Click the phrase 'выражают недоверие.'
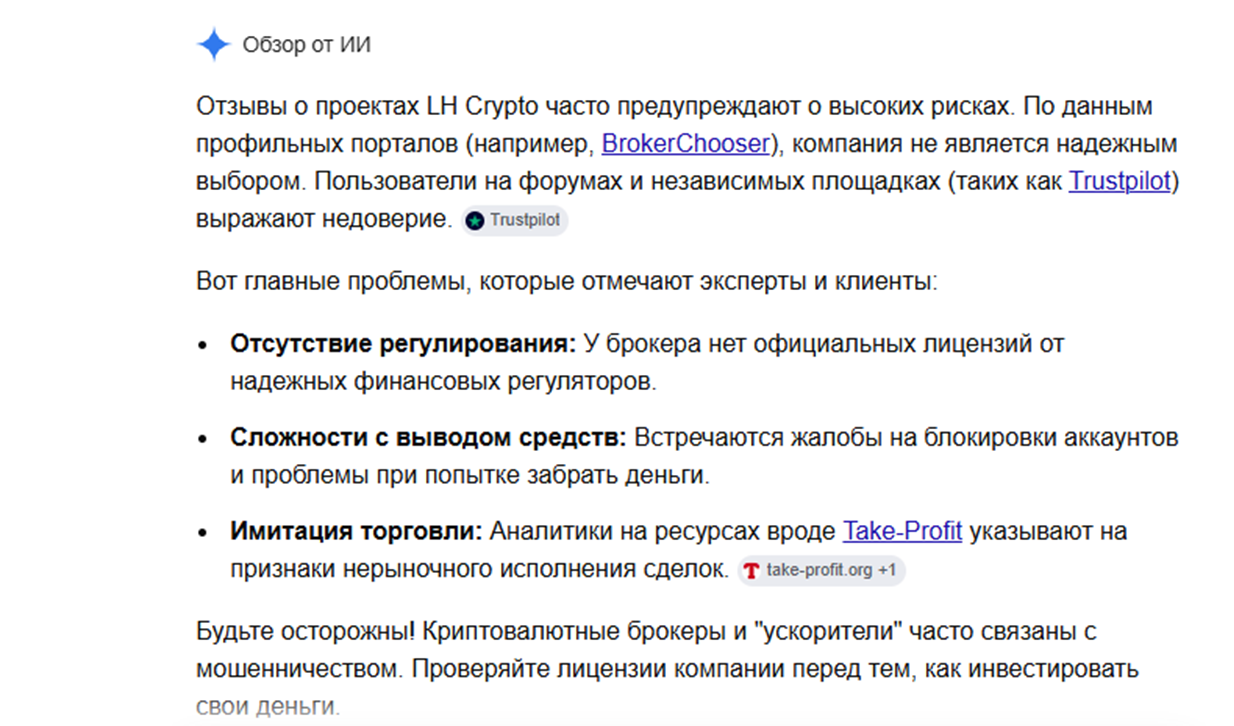Viewport: 1234px width, 726px height. click(325, 219)
